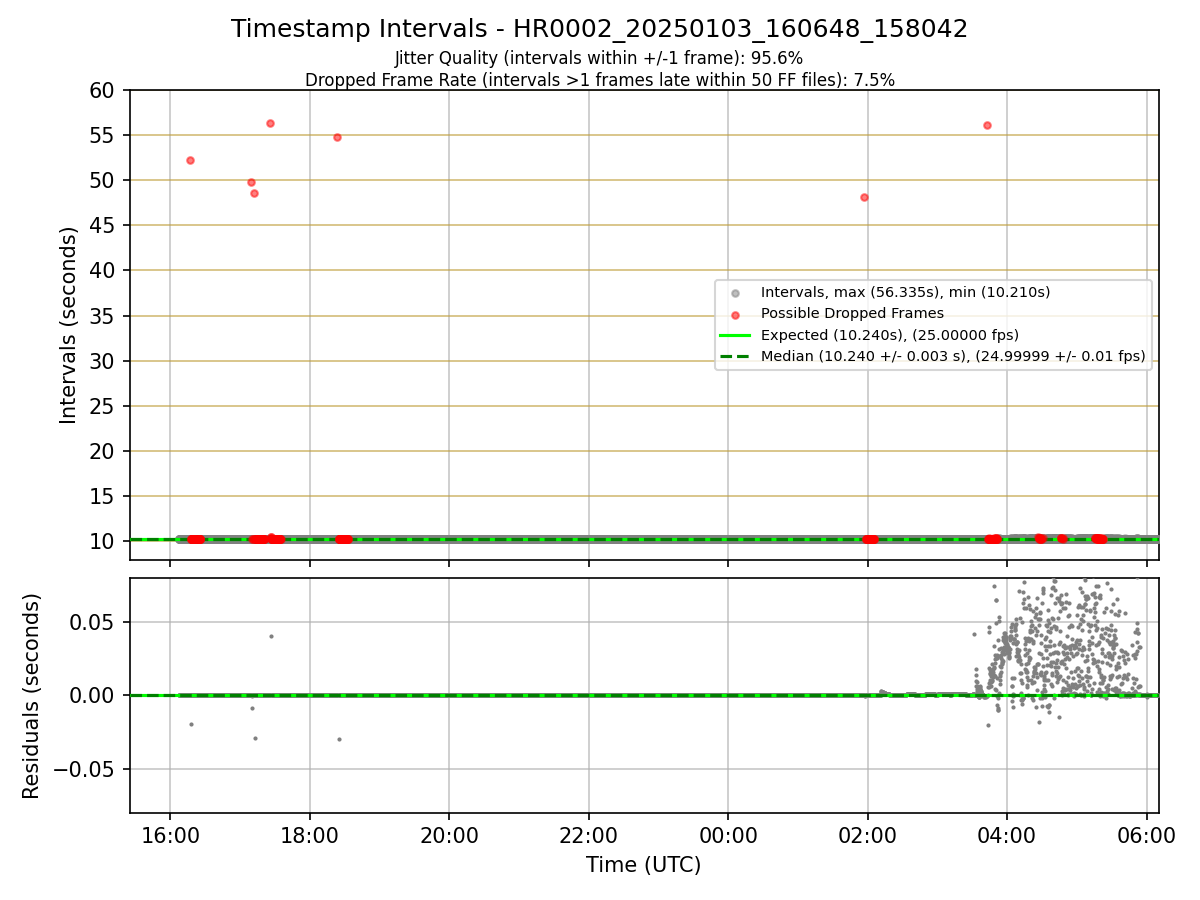Screen dimensions: 1200x900
Task: Click the solid green line sample in legend
Action: pyautogui.click(x=735, y=335)
